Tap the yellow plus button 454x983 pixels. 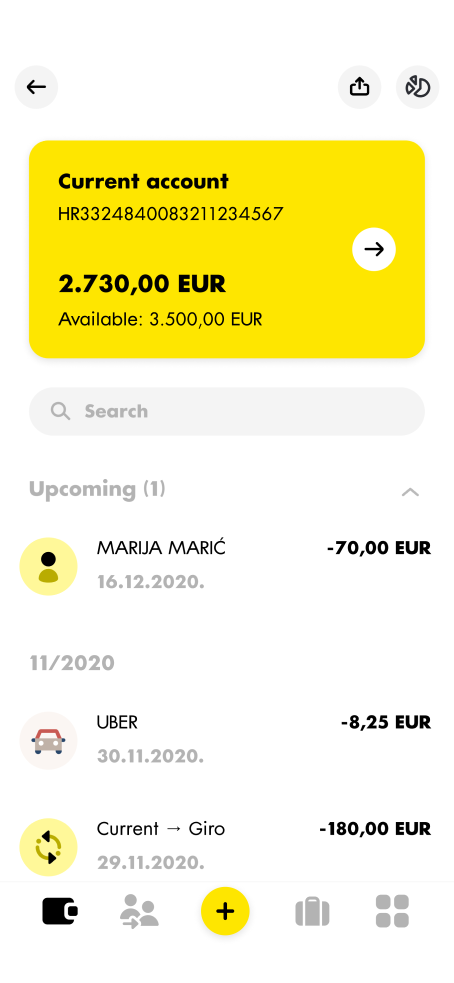coord(225,911)
